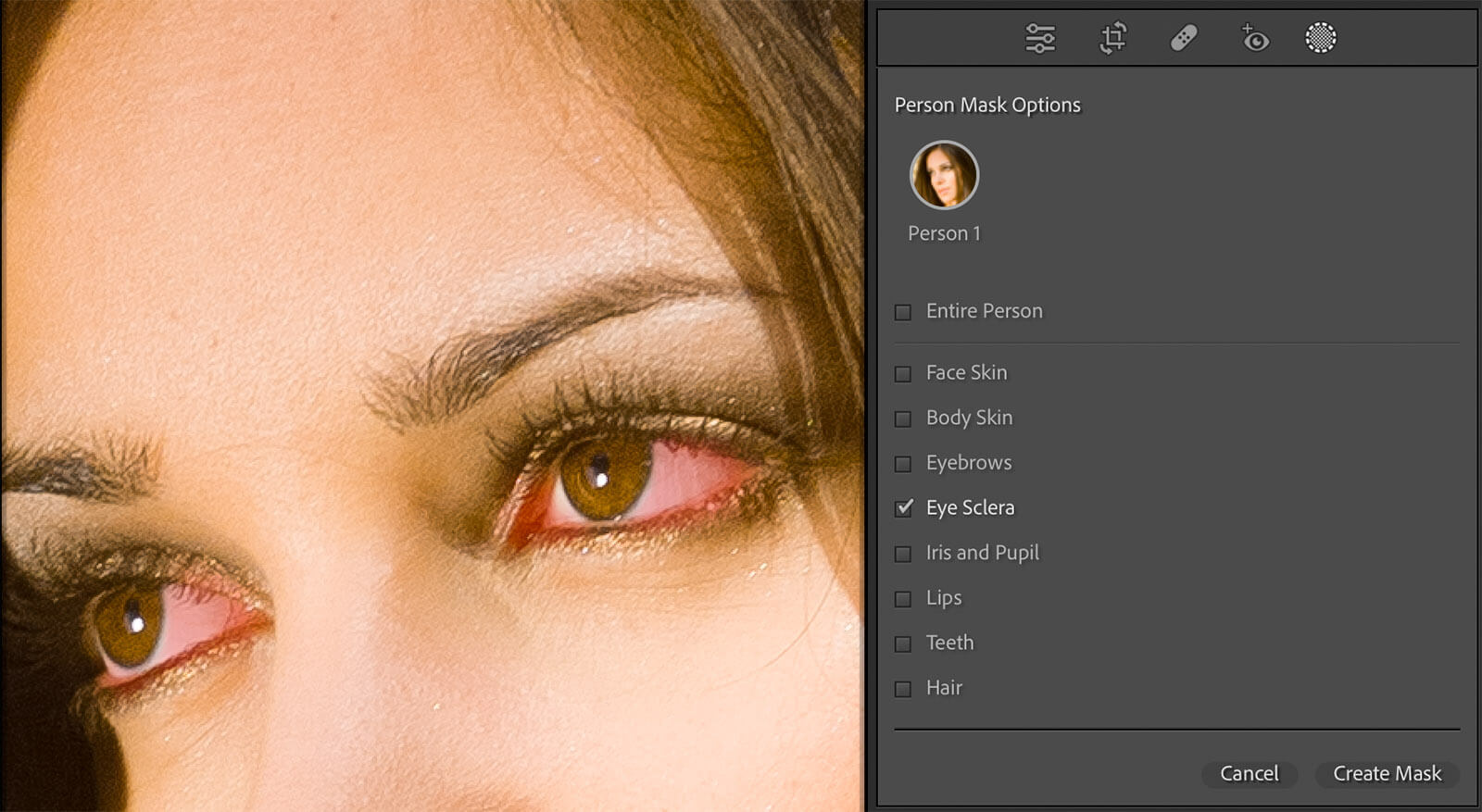Screen dimensions: 1482x812
Task: Tick the Body Skin checkbox
Action: [903, 418]
